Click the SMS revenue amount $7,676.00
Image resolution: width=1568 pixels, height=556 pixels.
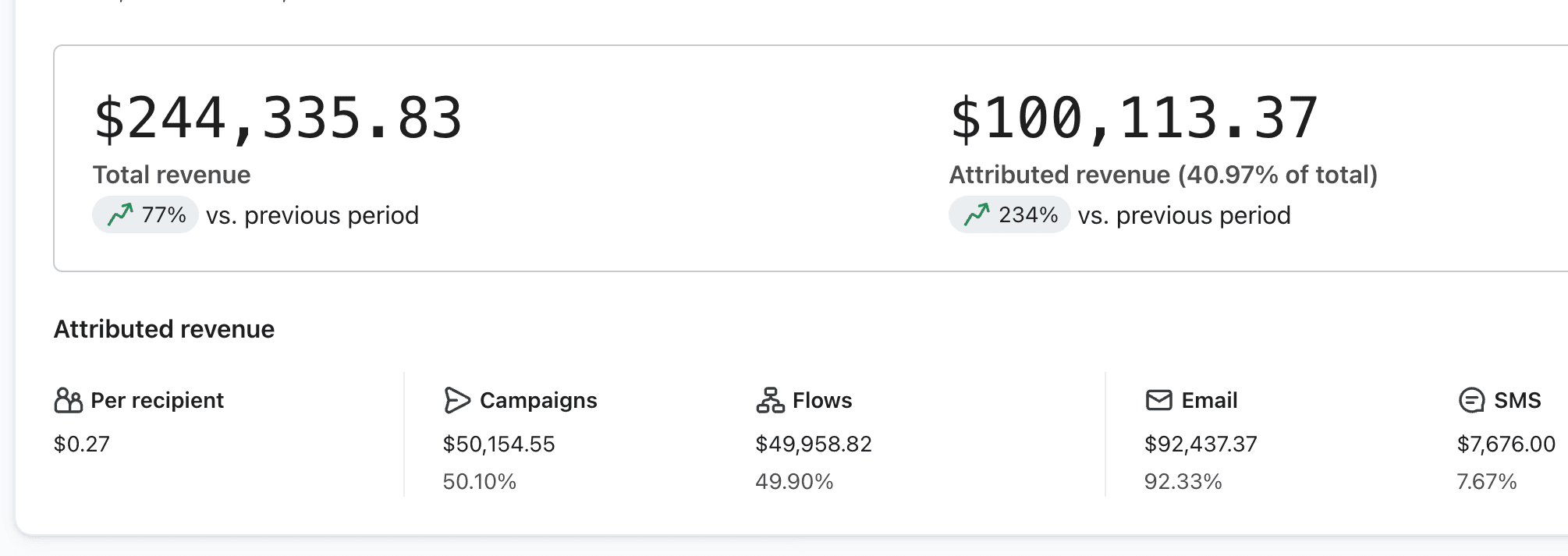pos(1506,444)
